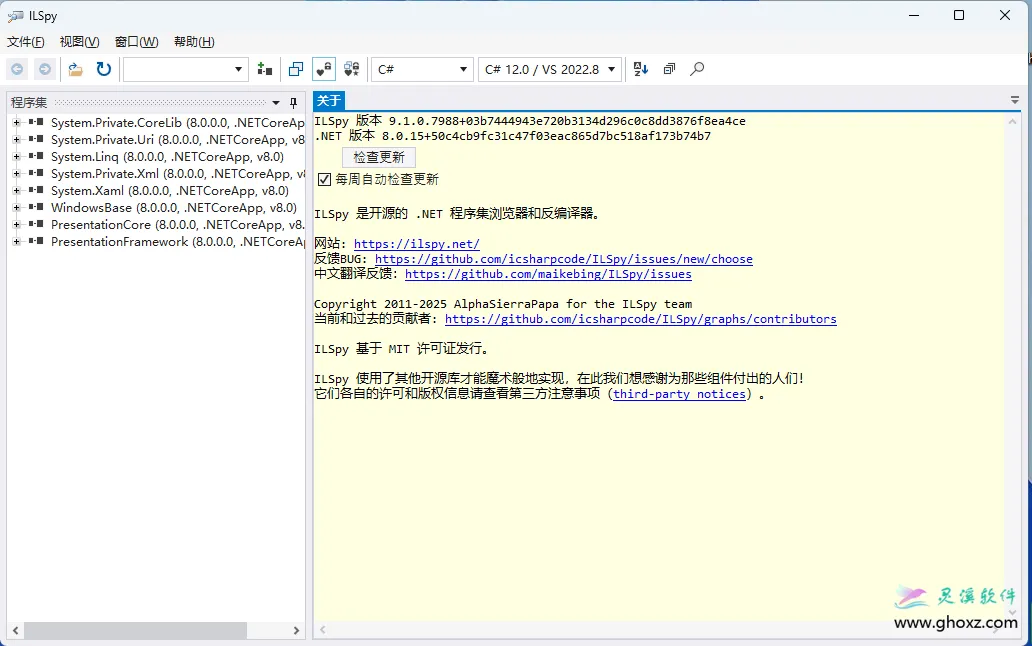Screen dimensions: 1032x646
Task: Open the https://ilspy.net/ link
Action: click(417, 244)
